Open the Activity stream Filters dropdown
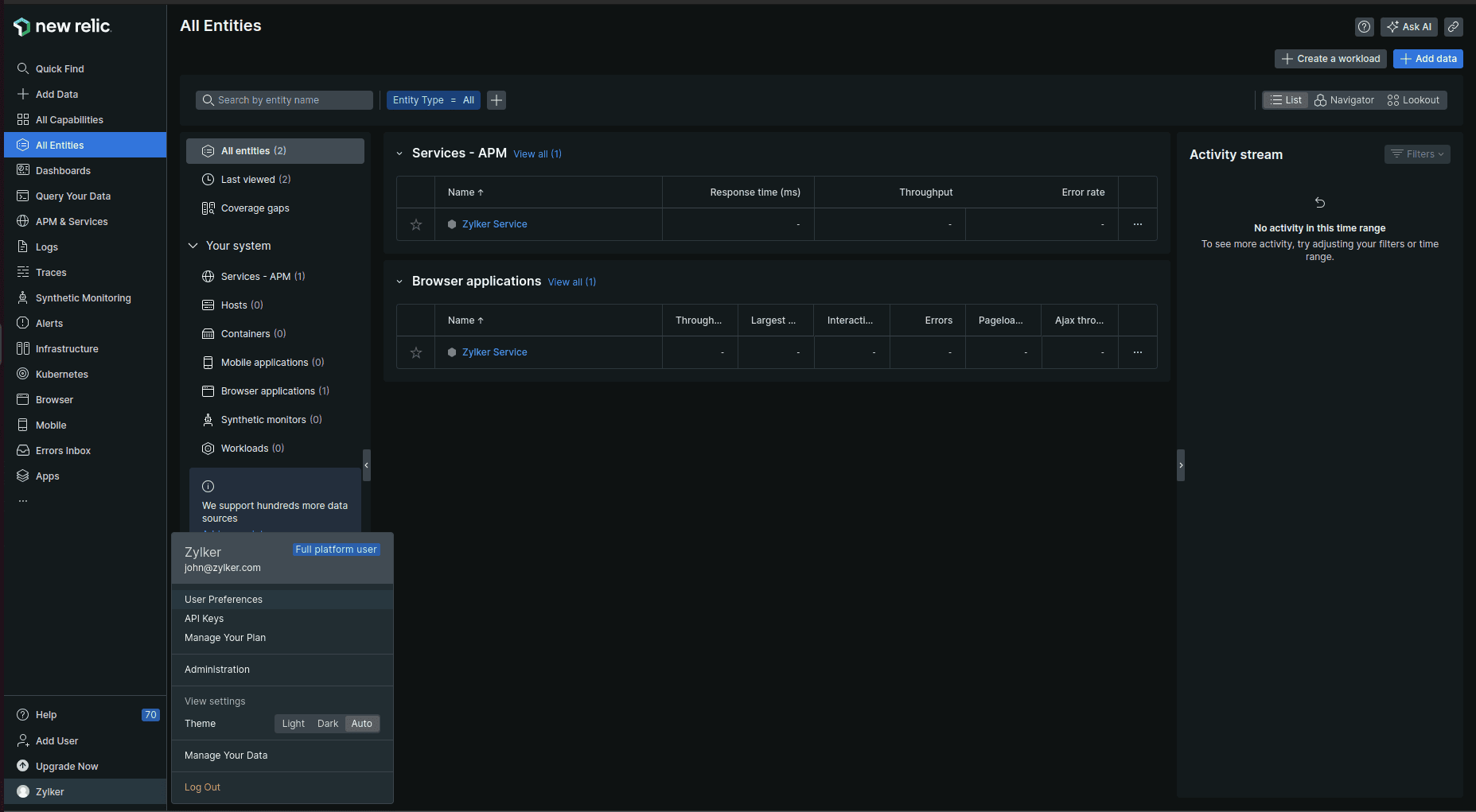This screenshot has height=812, width=1476. (x=1416, y=154)
